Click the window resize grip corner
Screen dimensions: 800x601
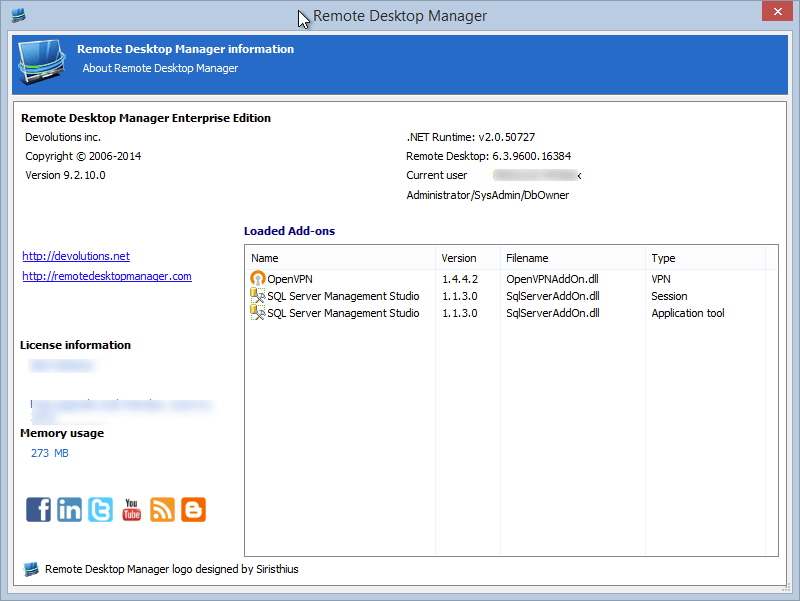(785, 588)
